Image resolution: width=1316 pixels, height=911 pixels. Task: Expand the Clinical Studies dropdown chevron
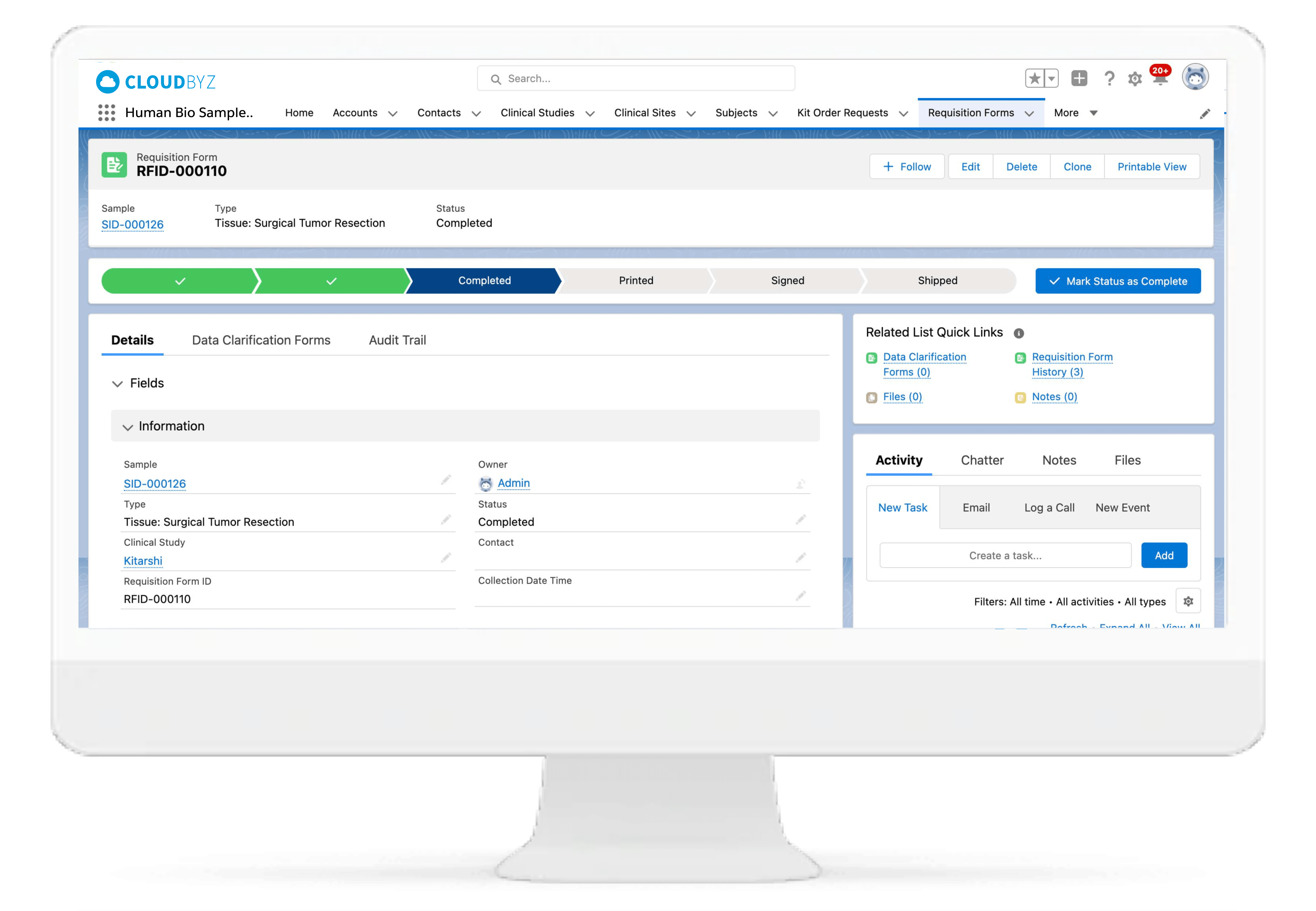click(x=590, y=114)
